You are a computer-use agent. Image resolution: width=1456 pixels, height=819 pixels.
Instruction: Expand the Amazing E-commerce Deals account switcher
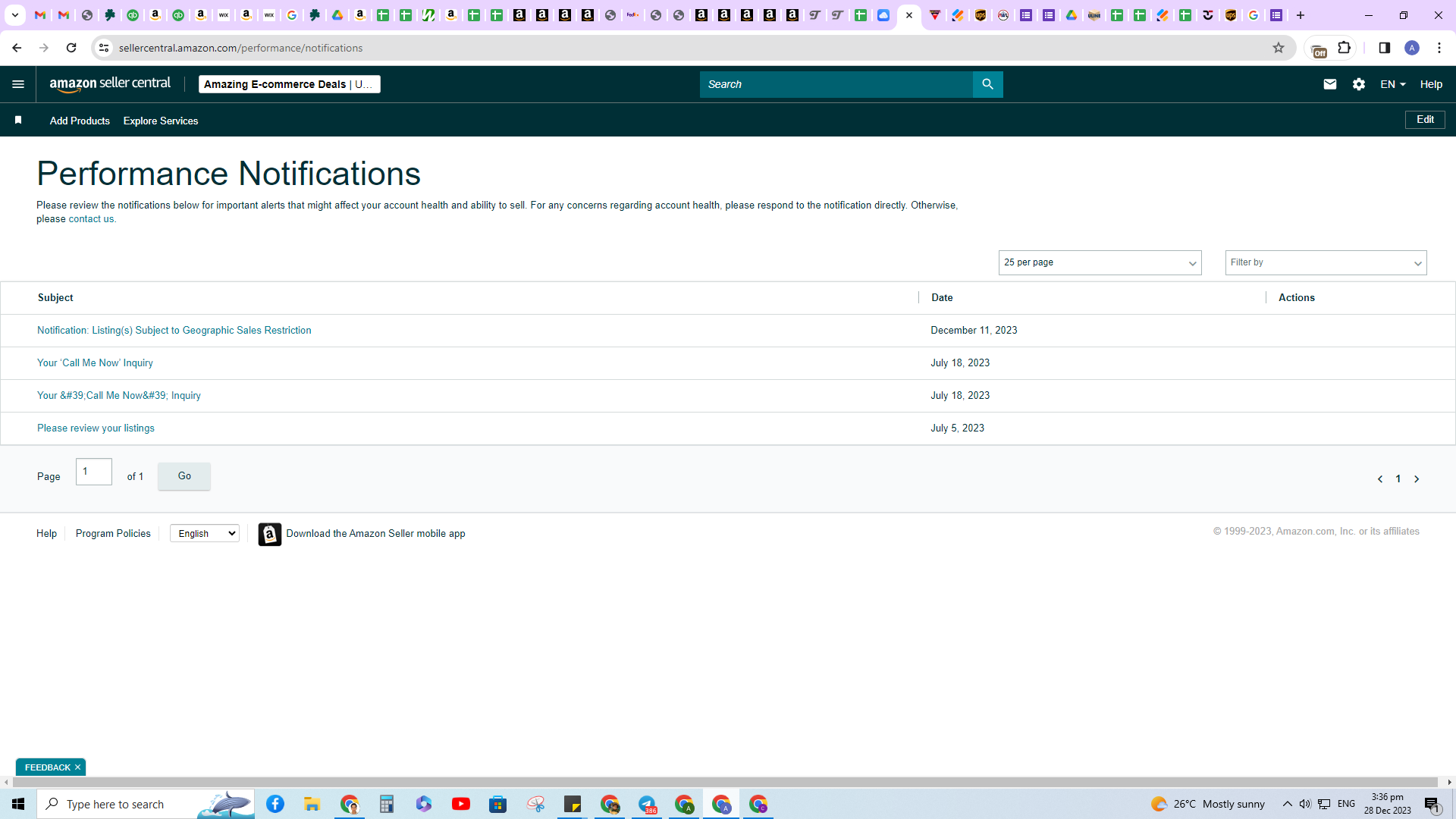coord(290,84)
